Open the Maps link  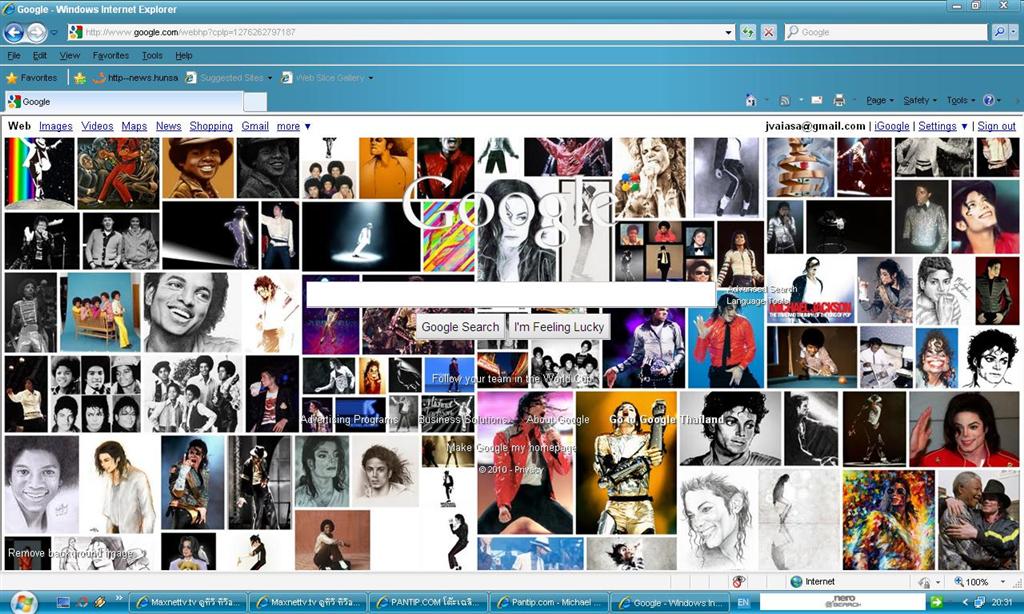point(134,126)
